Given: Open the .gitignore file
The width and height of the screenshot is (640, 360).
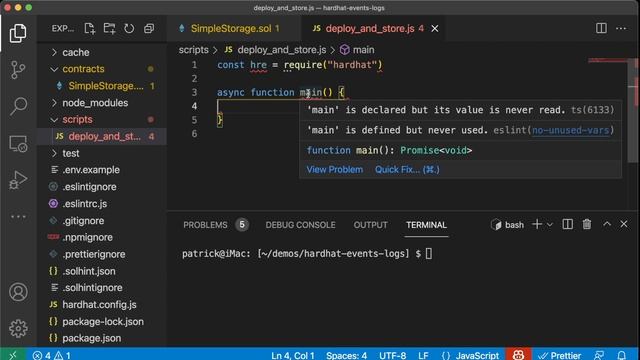Looking at the screenshot, I should pos(102,221).
